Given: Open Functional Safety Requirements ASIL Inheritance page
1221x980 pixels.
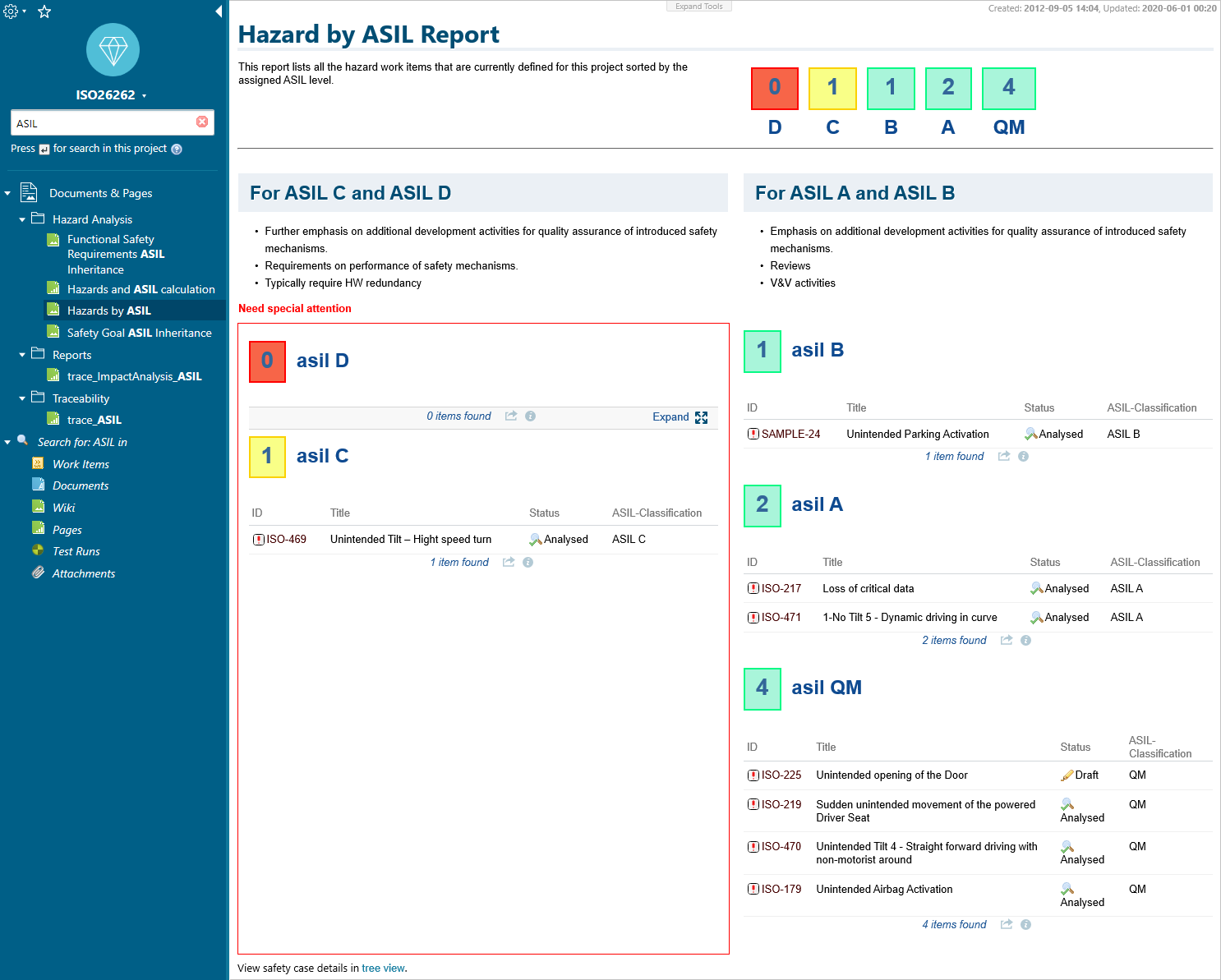Looking at the screenshot, I should (x=116, y=255).
